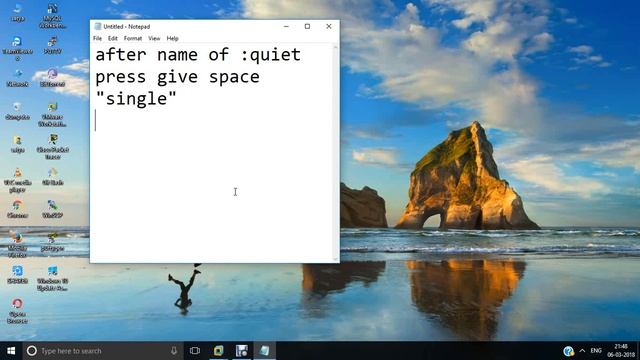Select the WinSCP desktop icon
The height and width of the screenshot is (360, 640).
point(52,209)
